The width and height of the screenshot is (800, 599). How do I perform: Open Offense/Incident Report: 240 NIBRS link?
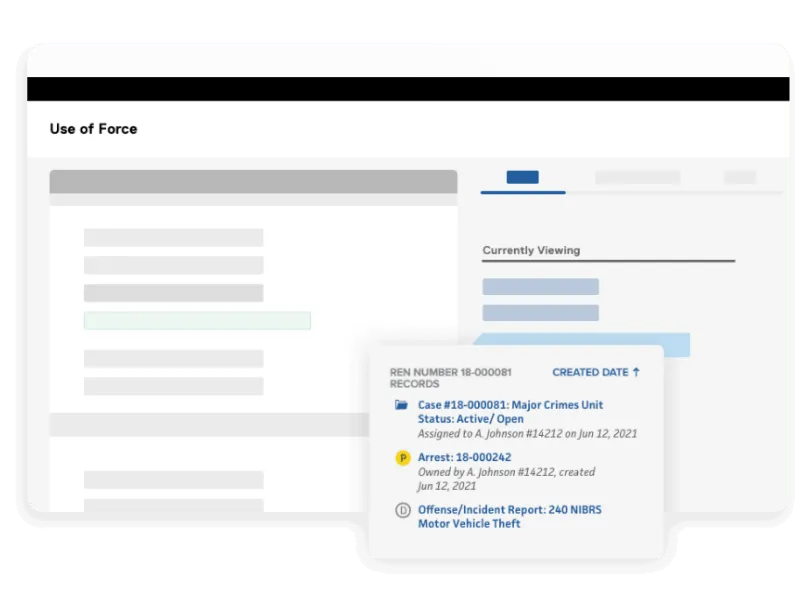[x=510, y=510]
